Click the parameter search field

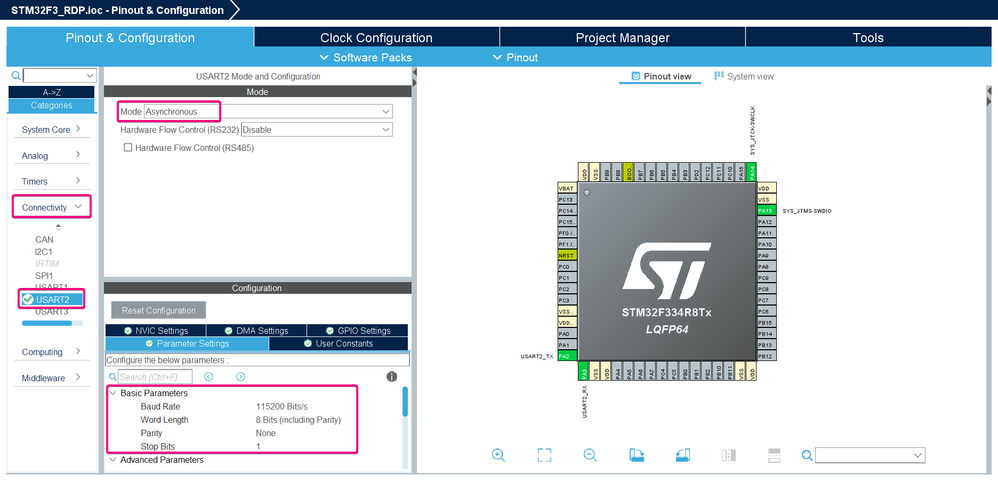(156, 377)
